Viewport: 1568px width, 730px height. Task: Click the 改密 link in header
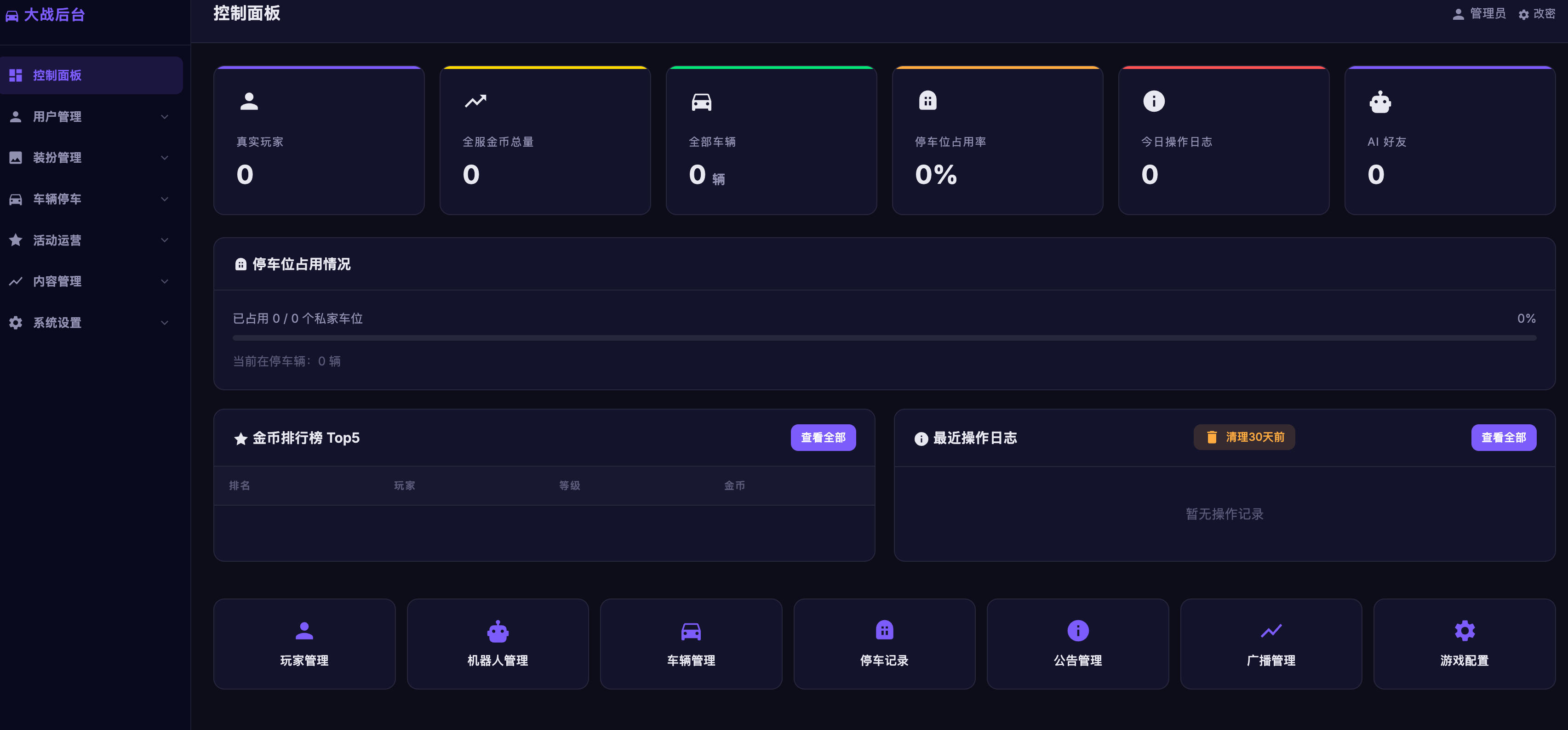tap(1544, 13)
